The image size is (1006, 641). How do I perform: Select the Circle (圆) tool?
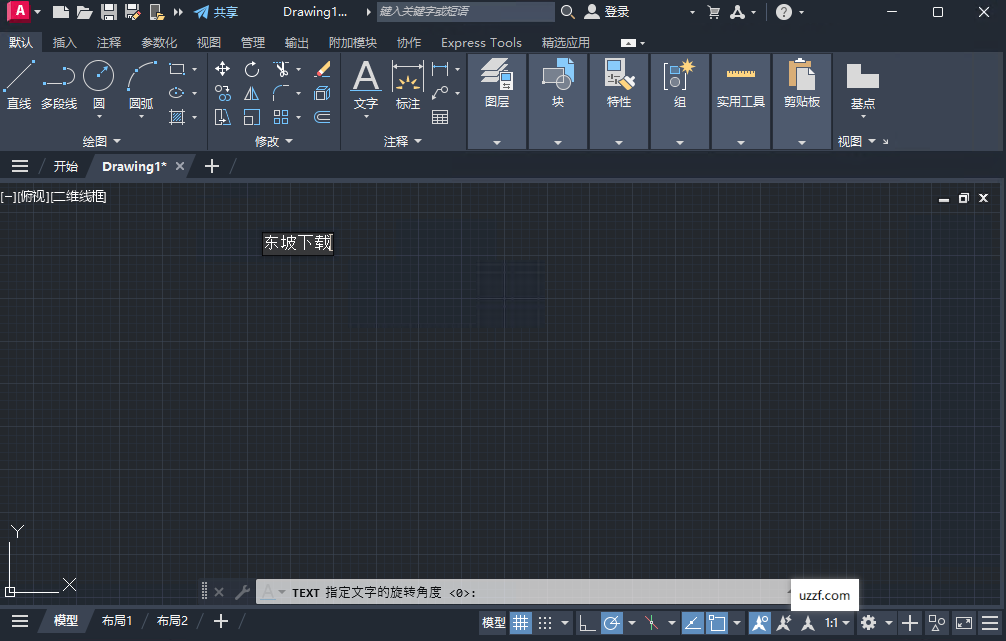tap(99, 88)
